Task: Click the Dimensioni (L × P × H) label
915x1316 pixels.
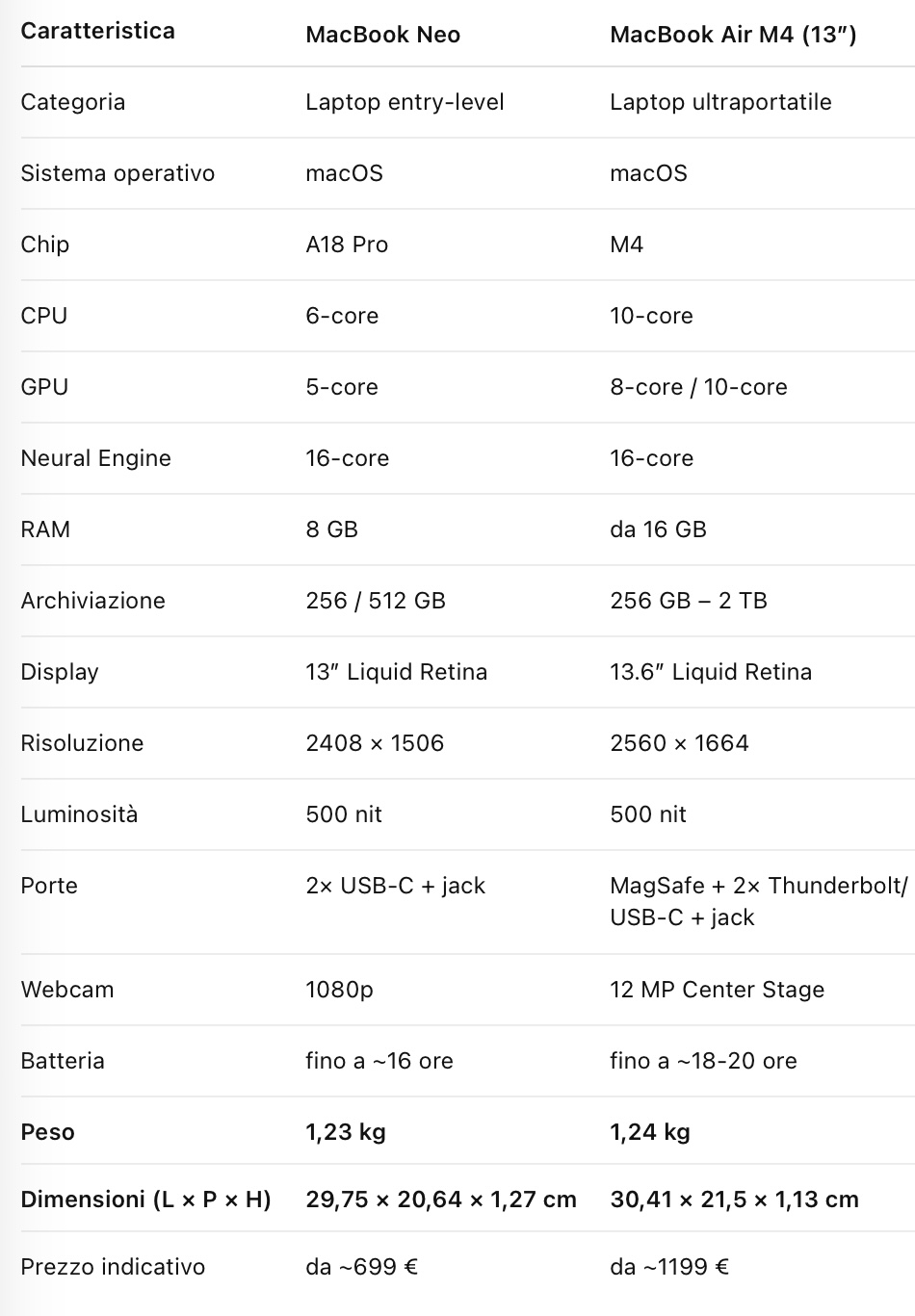Action: [x=145, y=1200]
